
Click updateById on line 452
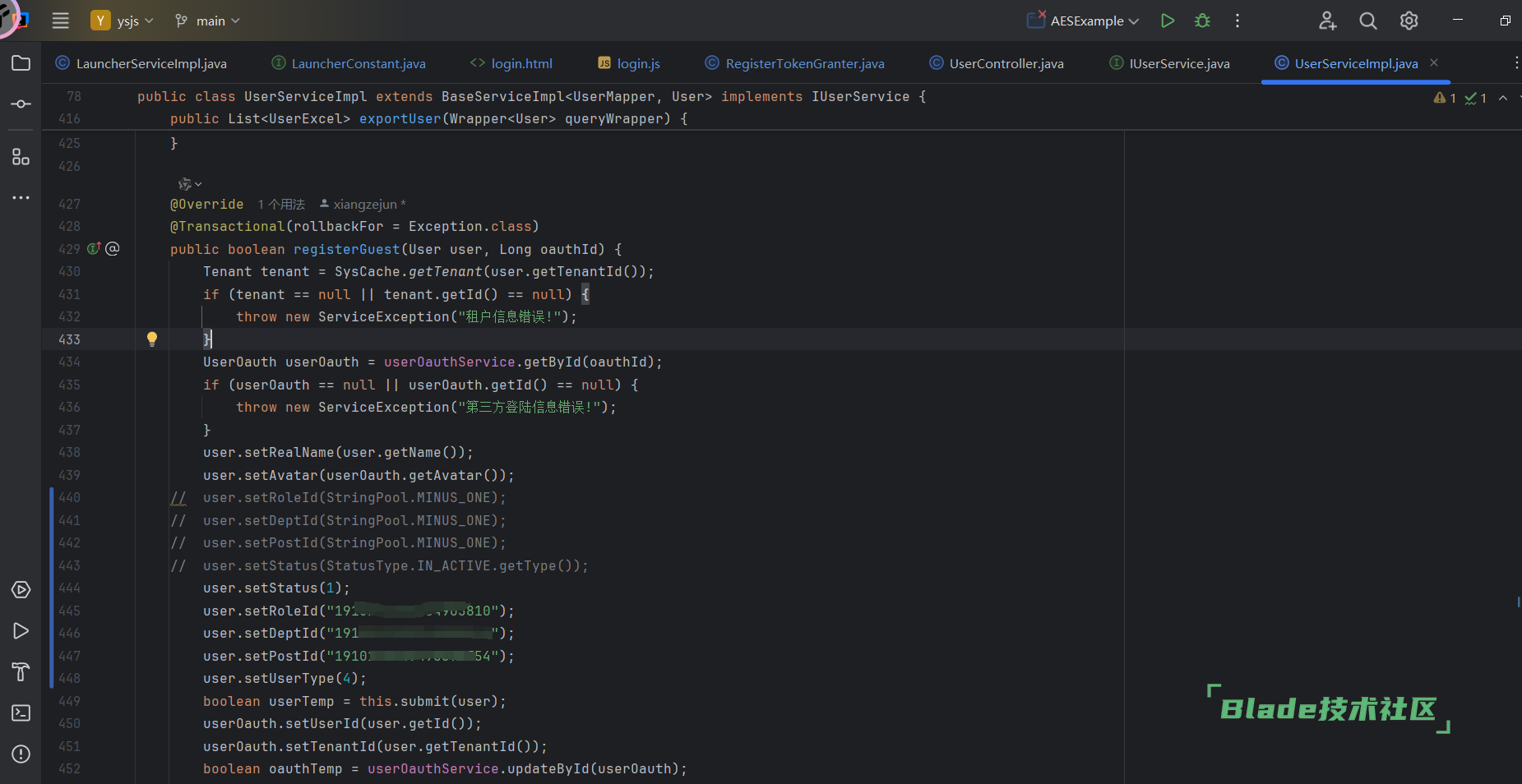pyautogui.click(x=548, y=768)
